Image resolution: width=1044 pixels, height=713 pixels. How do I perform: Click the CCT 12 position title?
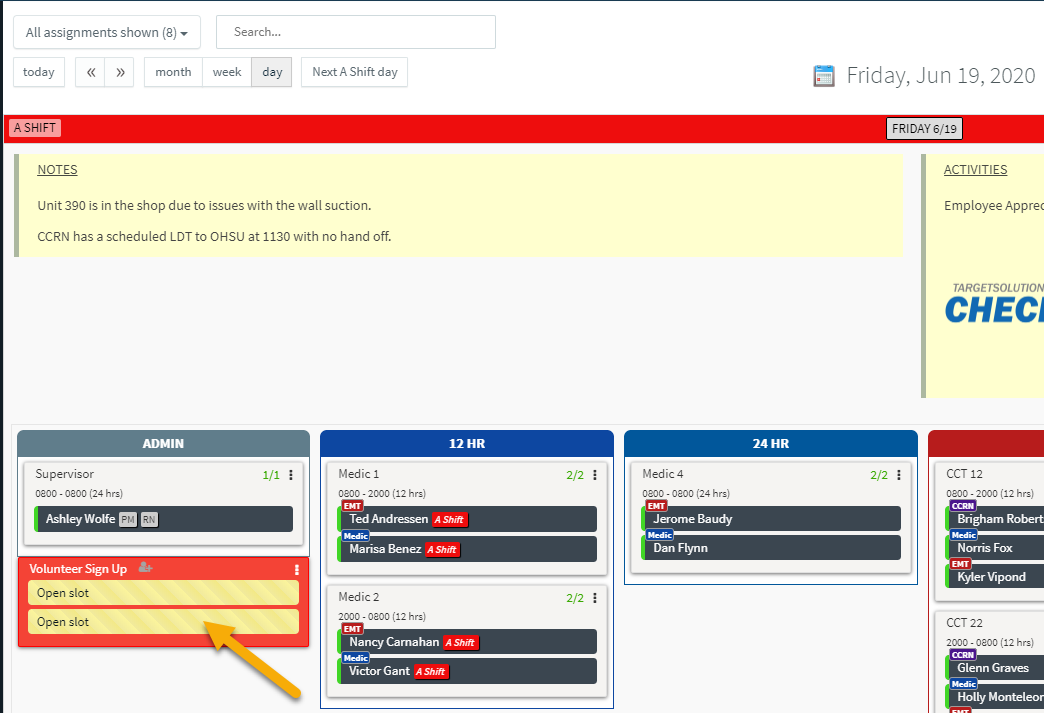(964, 474)
